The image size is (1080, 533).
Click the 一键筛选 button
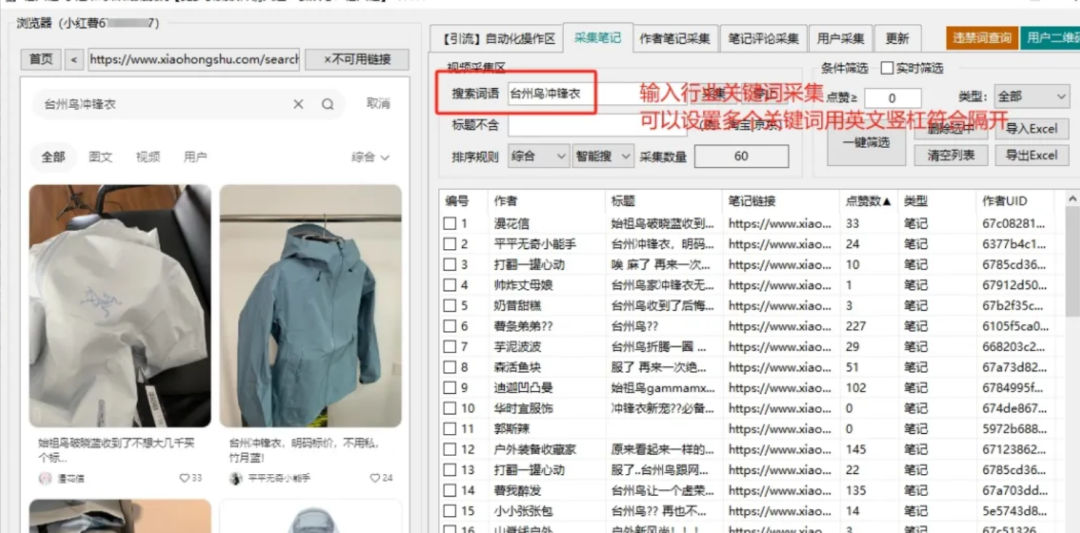pyautogui.click(x=866, y=143)
